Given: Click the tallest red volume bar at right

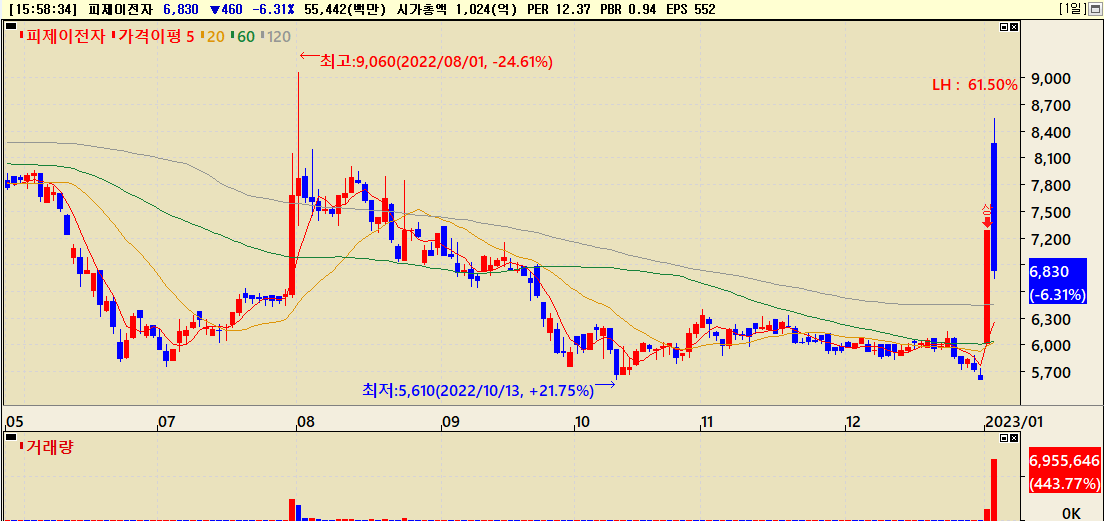Looking at the screenshot, I should [x=994, y=489].
